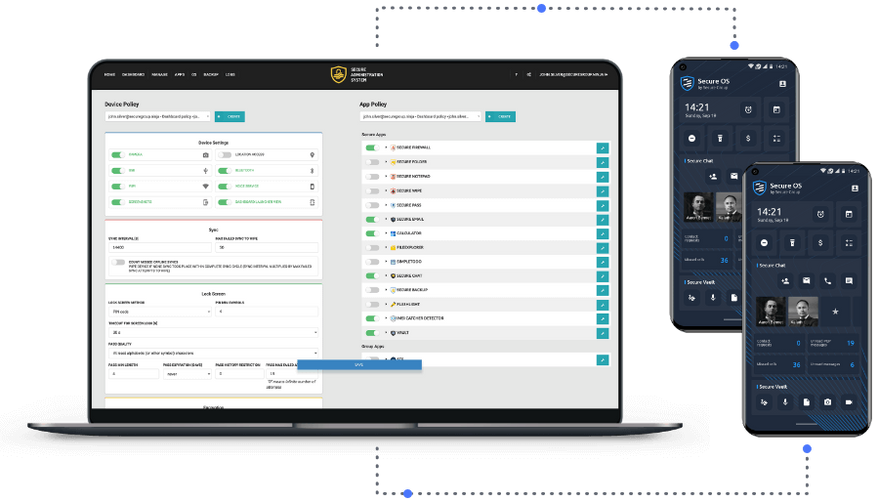
Task: Click the WiFi signal icon in Device Settings
Action: coord(206,186)
